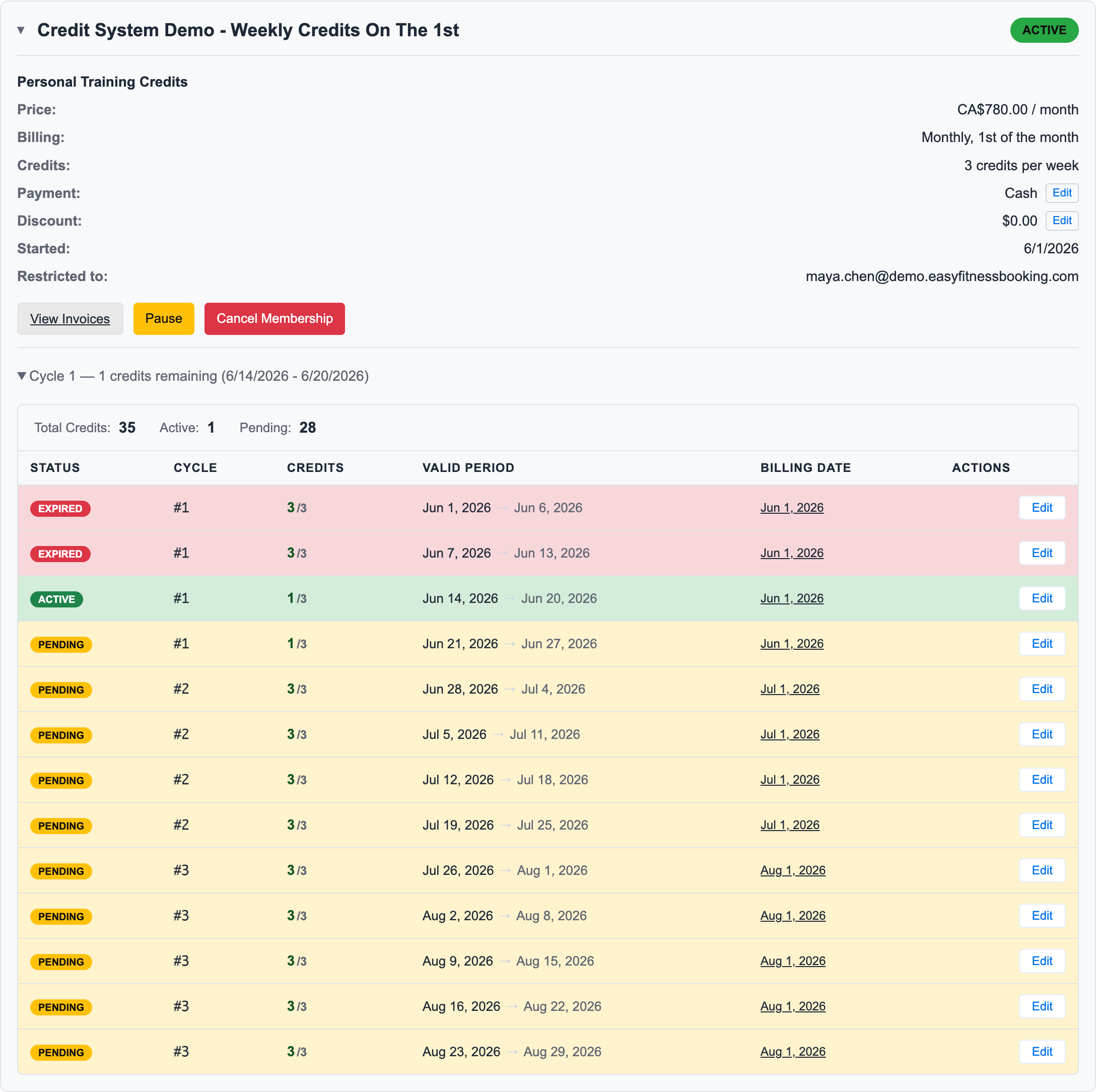Viewport: 1096px width, 1092px height.
Task: Click the ACTIVE membership status badge
Action: 1044,30
